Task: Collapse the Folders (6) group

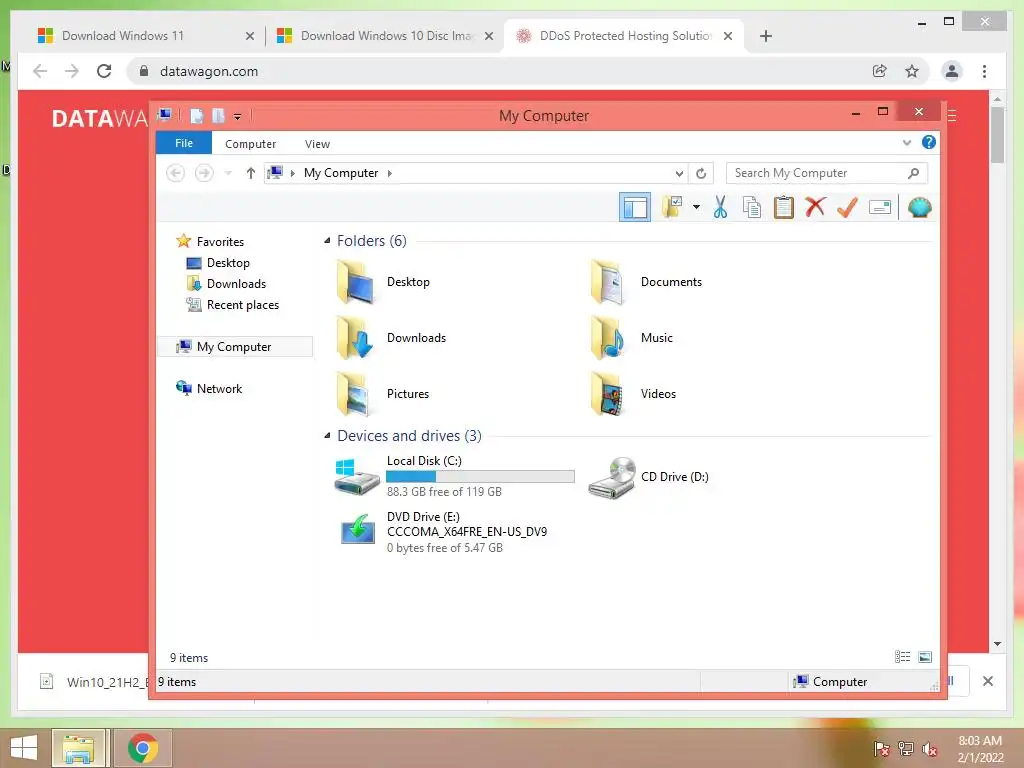Action: [x=327, y=241]
